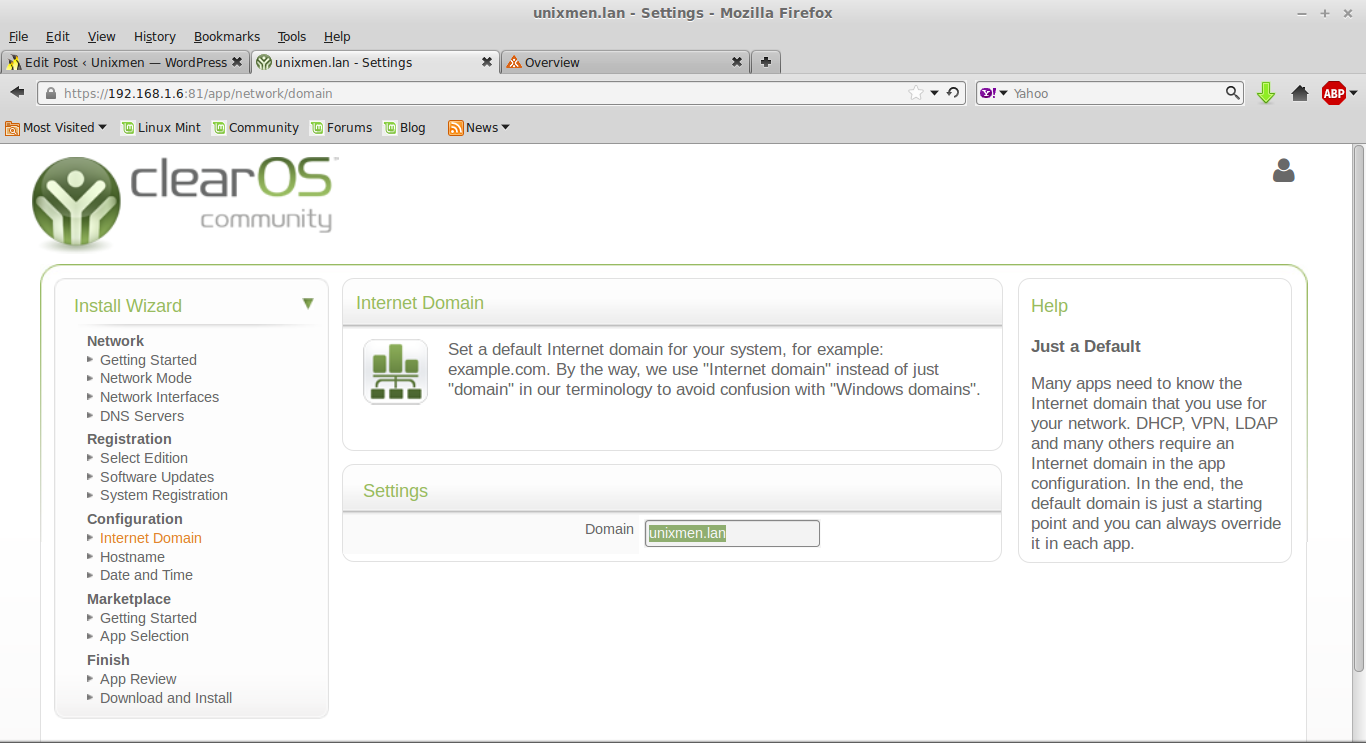The image size is (1366, 743).
Task: Close the Edit Post Unixmen tab
Action: (237, 62)
